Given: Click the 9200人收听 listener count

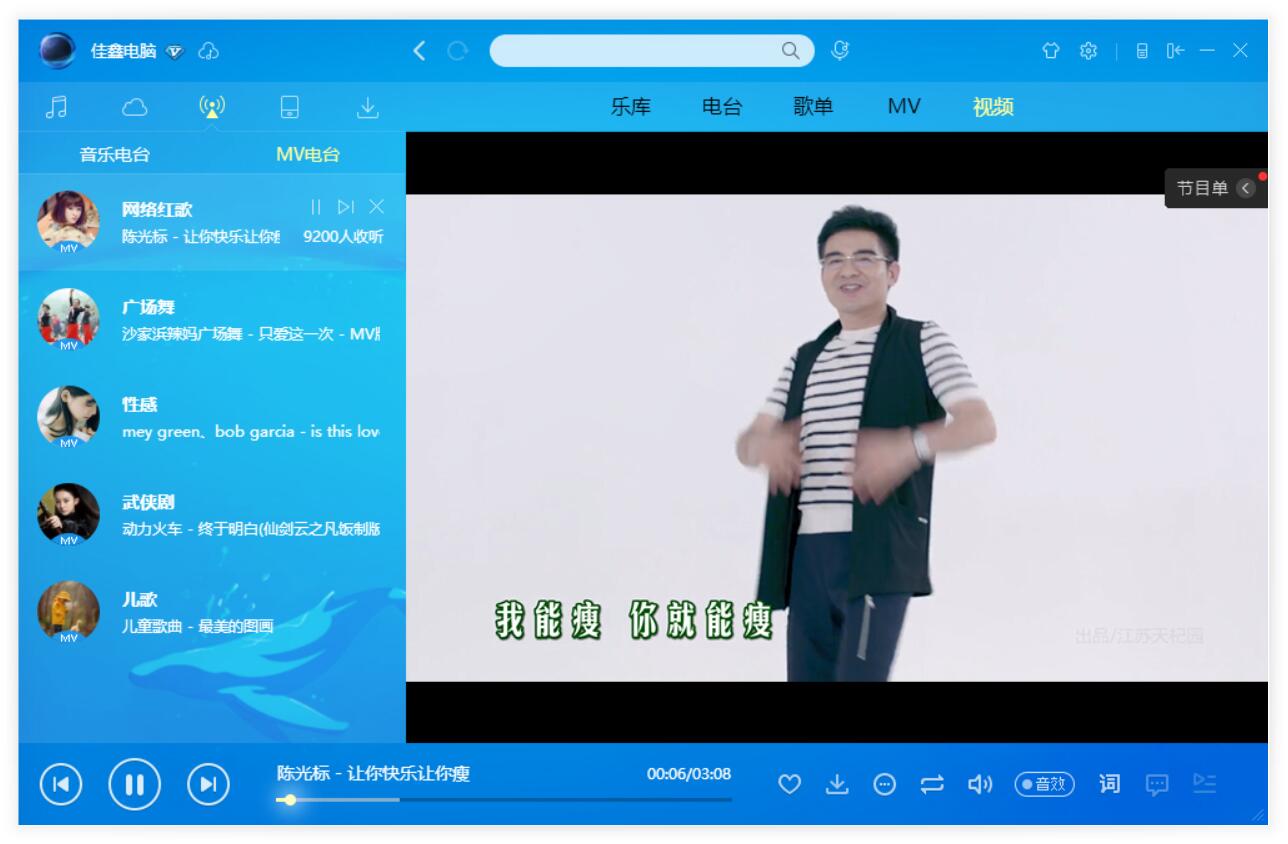Looking at the screenshot, I should coord(343,237).
